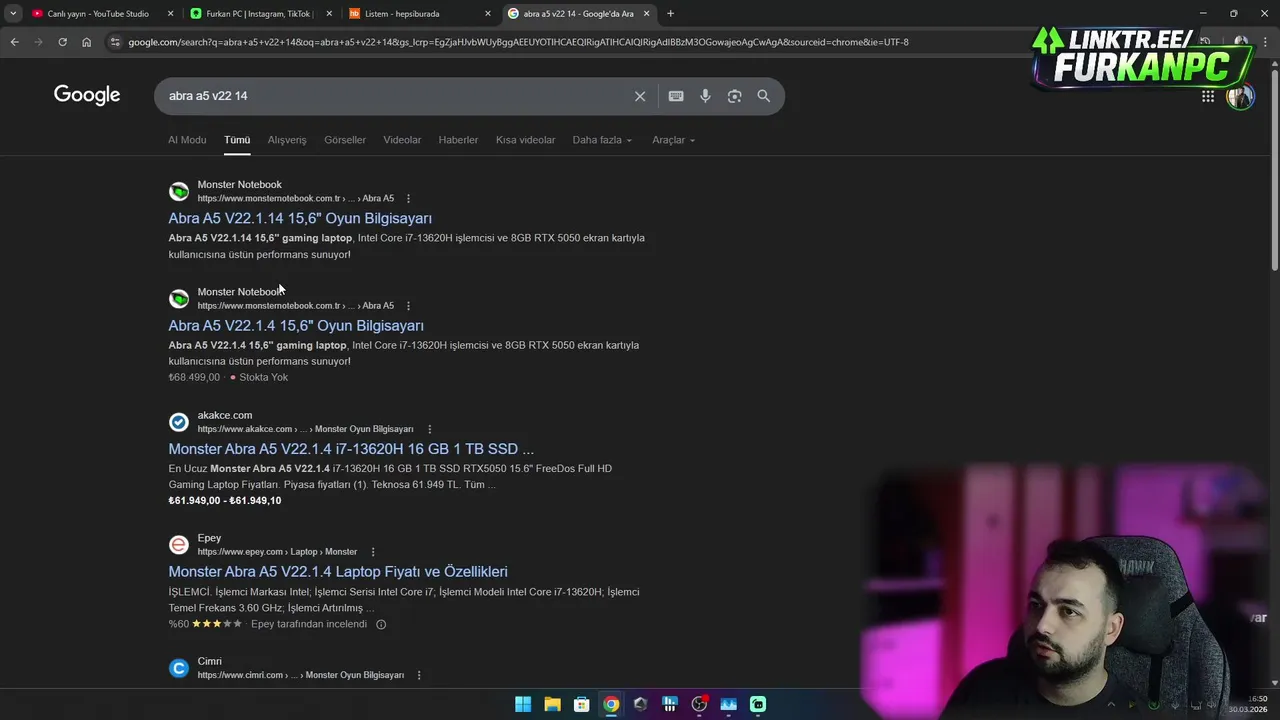Screen dimensions: 1280x720
Task: Select the AI Modu search filter
Action: (x=187, y=140)
